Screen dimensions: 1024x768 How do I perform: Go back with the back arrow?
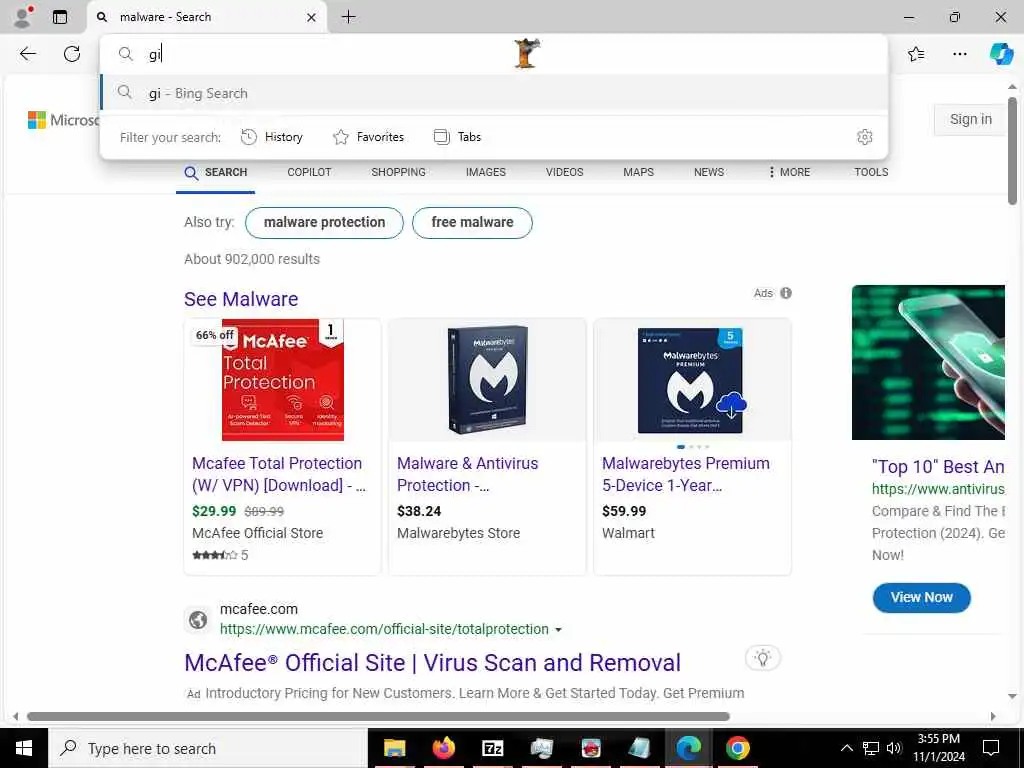(27, 54)
